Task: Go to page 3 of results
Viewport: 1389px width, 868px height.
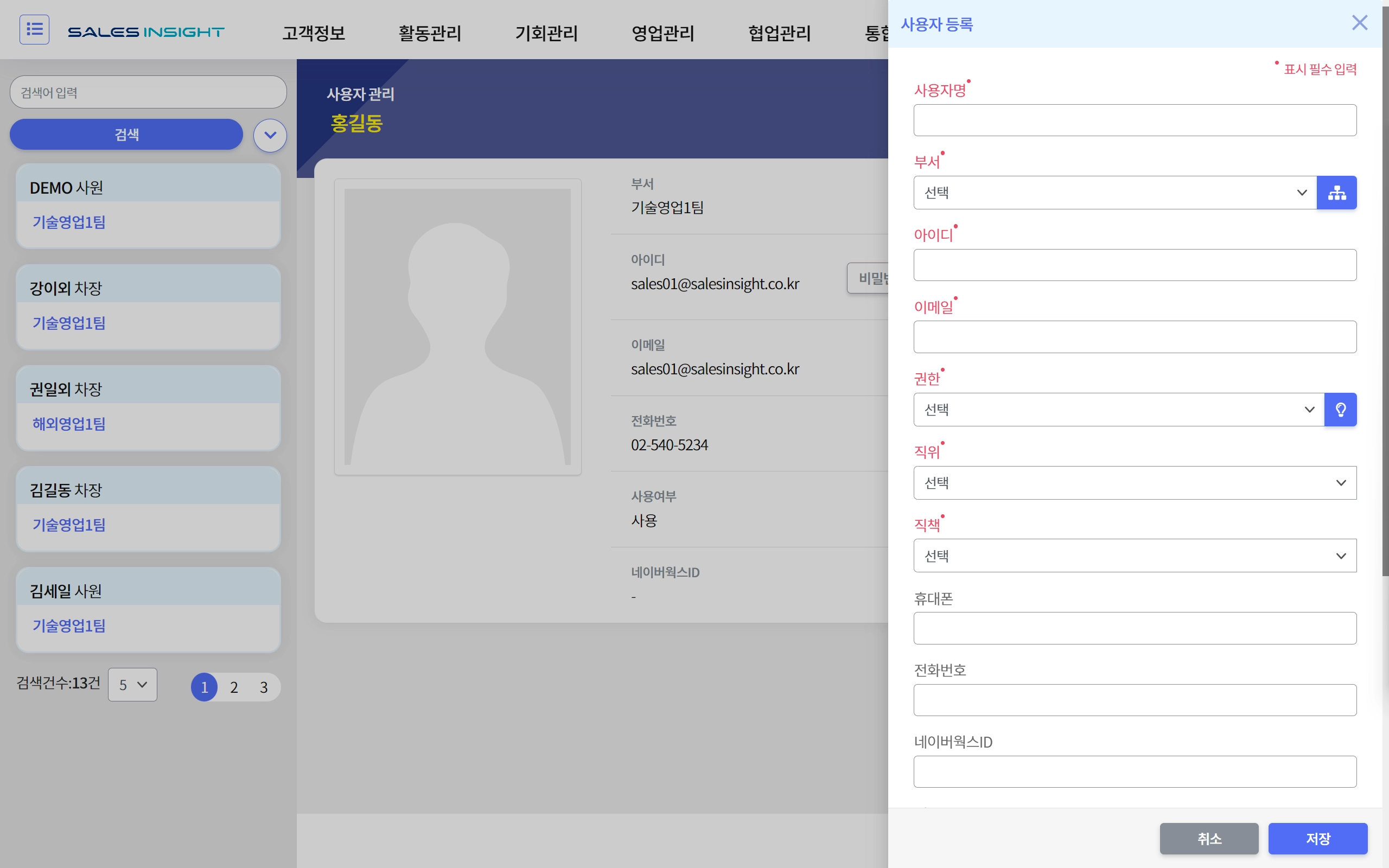Action: tap(264, 687)
